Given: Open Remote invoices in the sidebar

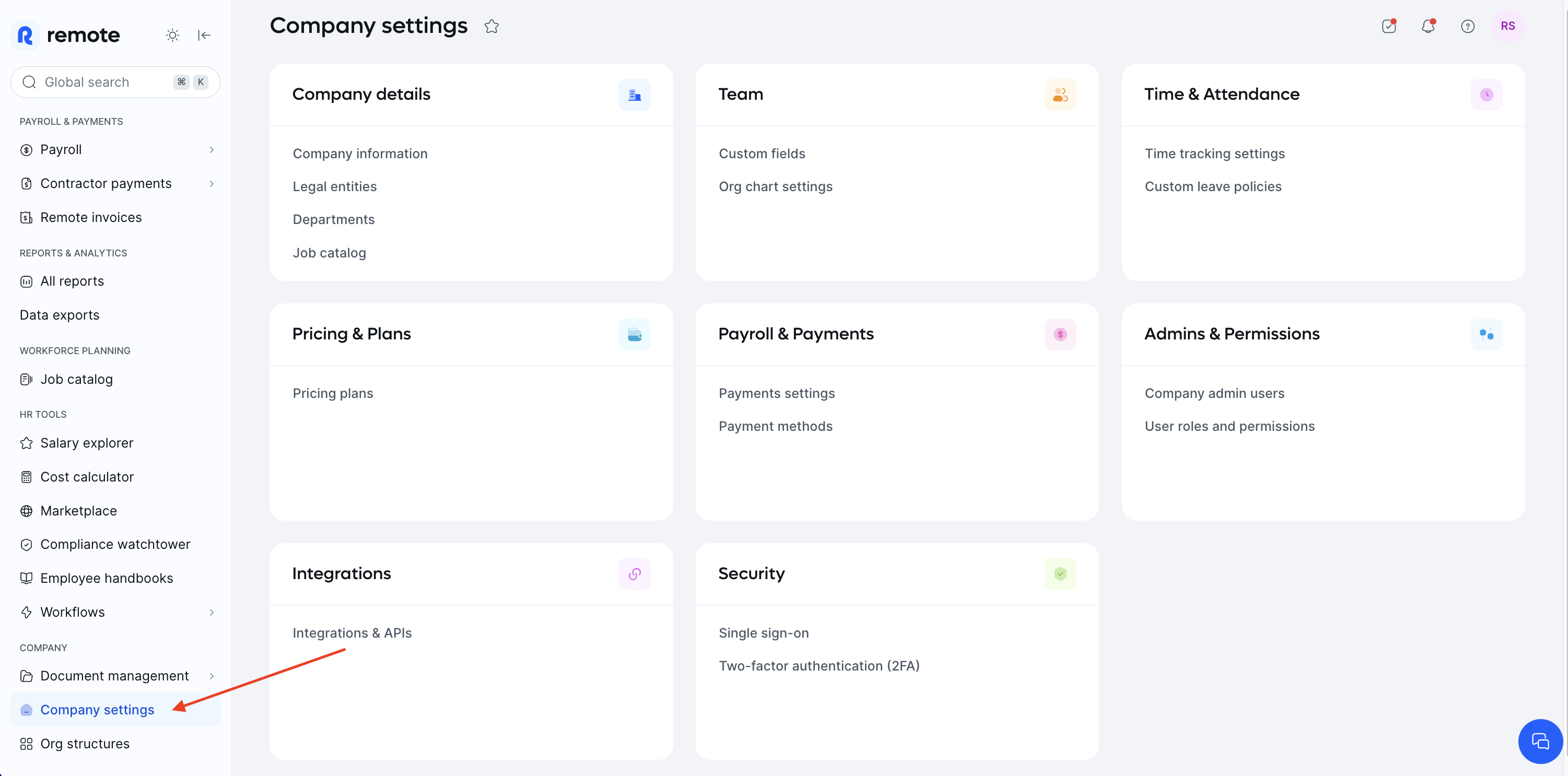Looking at the screenshot, I should pos(115,217).
